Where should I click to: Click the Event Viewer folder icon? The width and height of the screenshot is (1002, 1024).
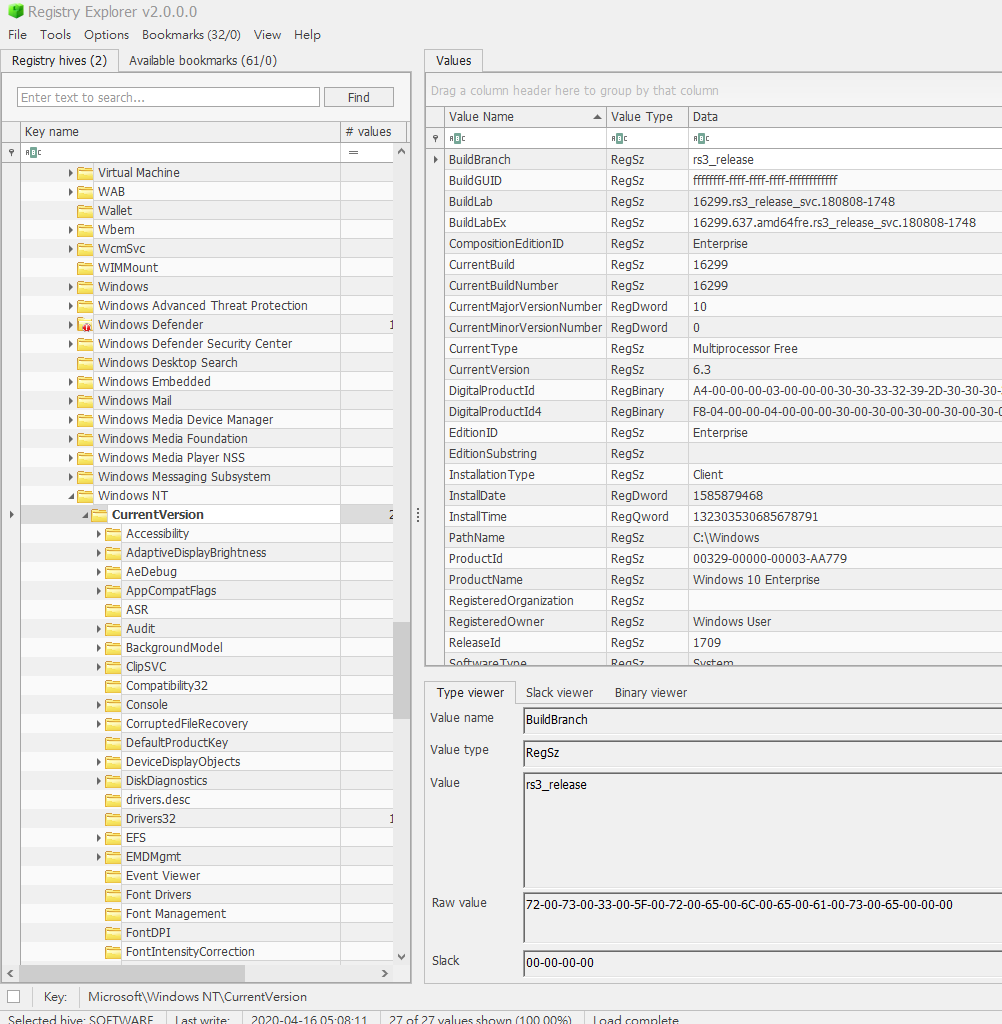(113, 876)
